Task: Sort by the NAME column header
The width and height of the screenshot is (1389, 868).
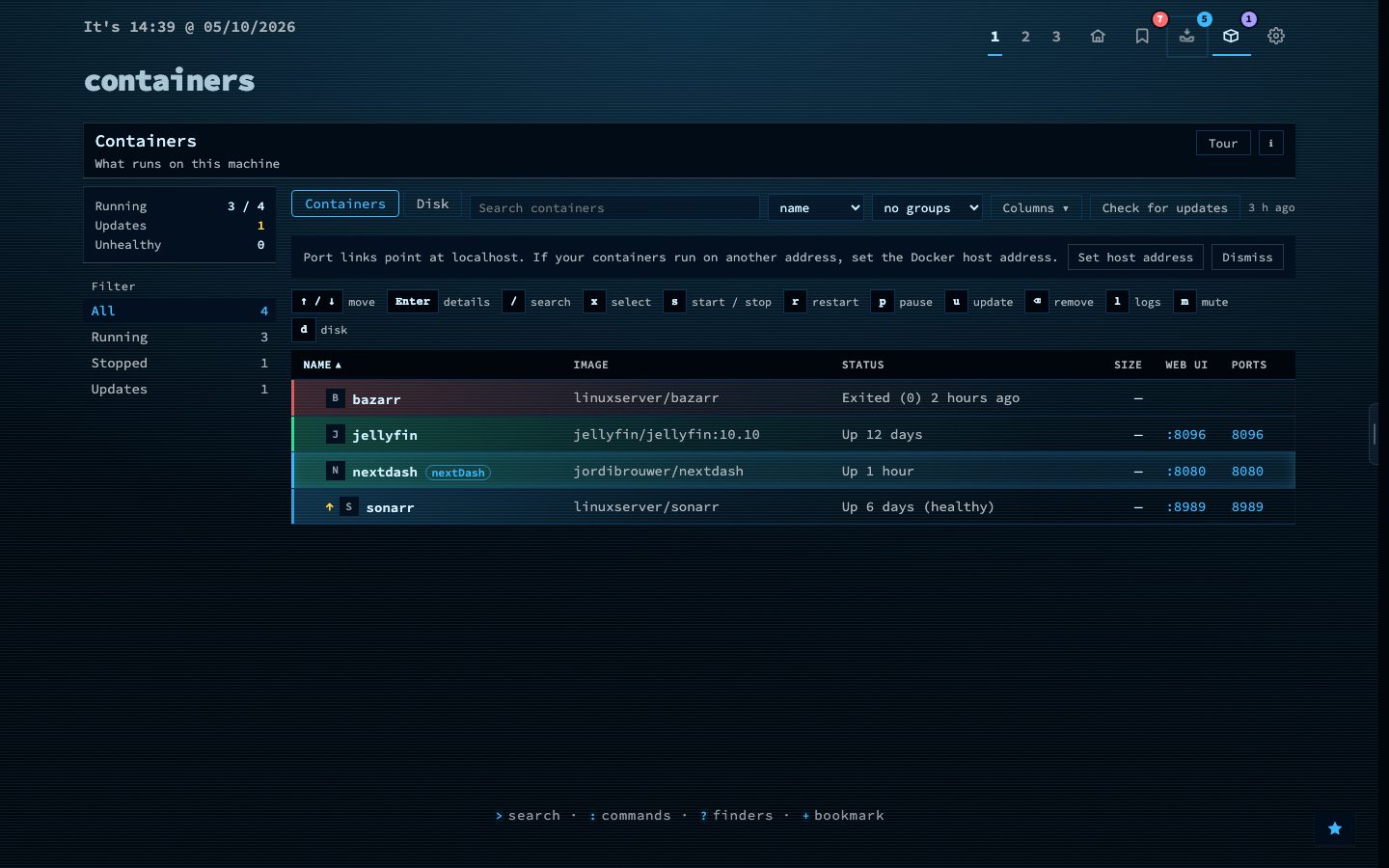Action: pos(322,366)
